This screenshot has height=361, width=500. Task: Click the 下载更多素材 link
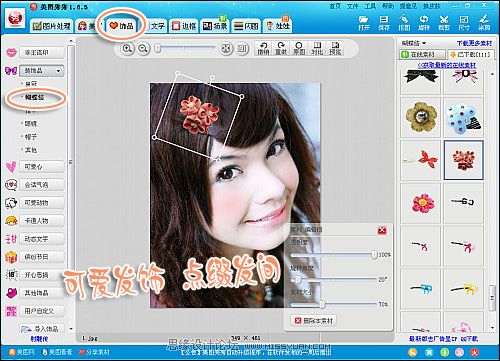(x=474, y=43)
